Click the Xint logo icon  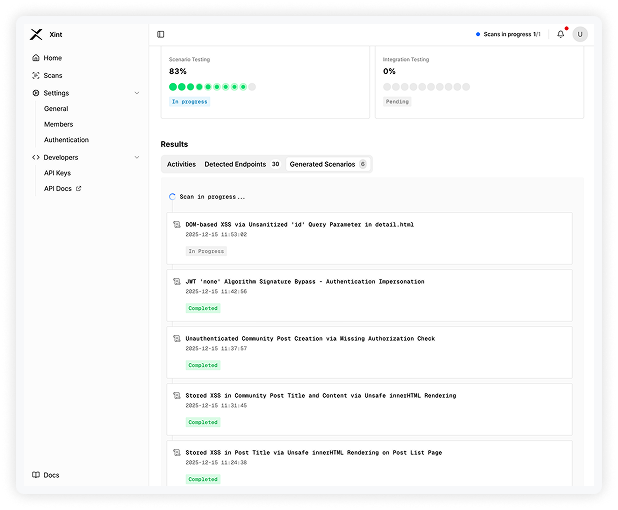coord(37,34)
